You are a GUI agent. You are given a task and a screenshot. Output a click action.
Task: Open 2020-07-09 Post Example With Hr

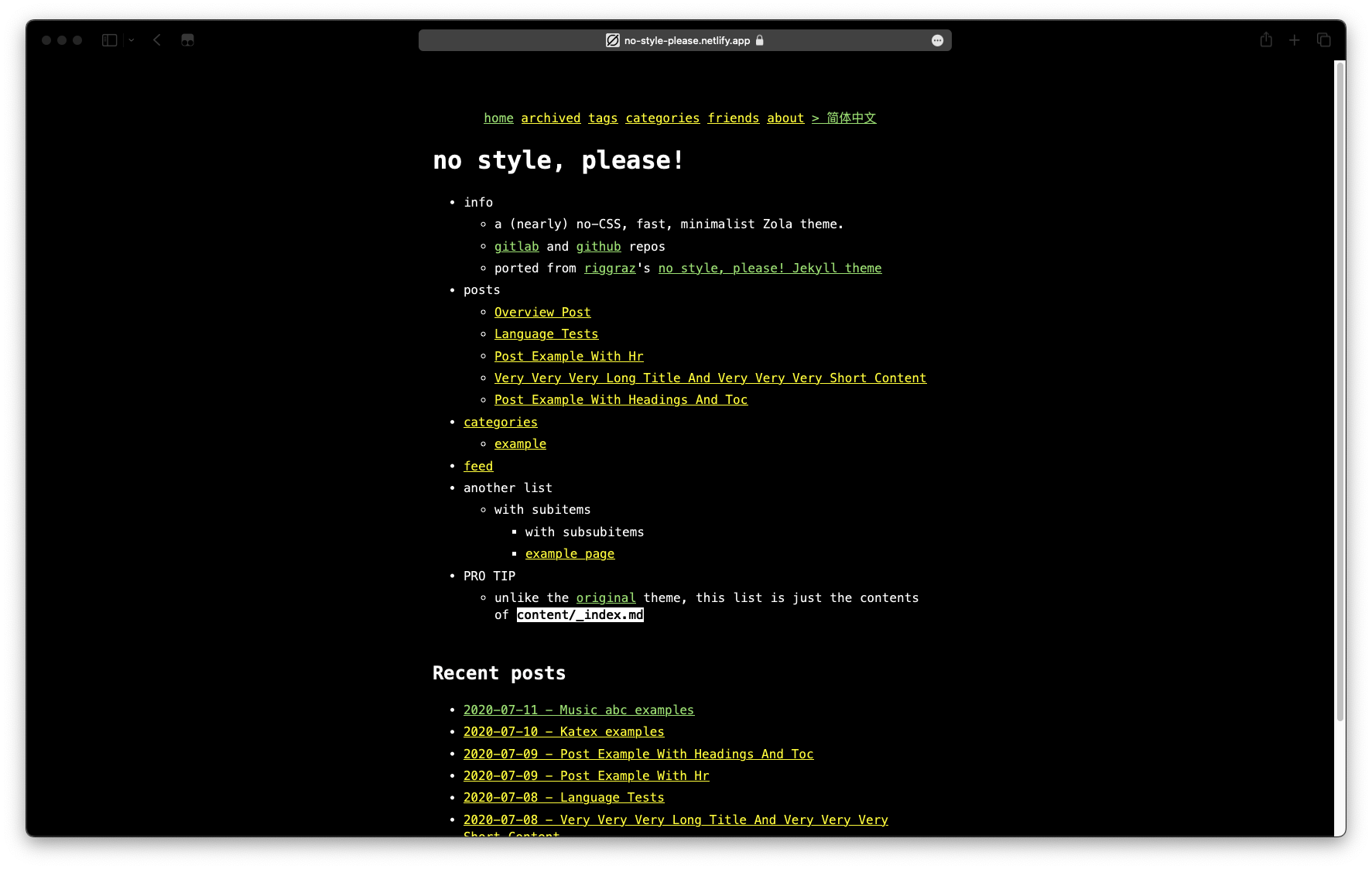click(x=587, y=775)
